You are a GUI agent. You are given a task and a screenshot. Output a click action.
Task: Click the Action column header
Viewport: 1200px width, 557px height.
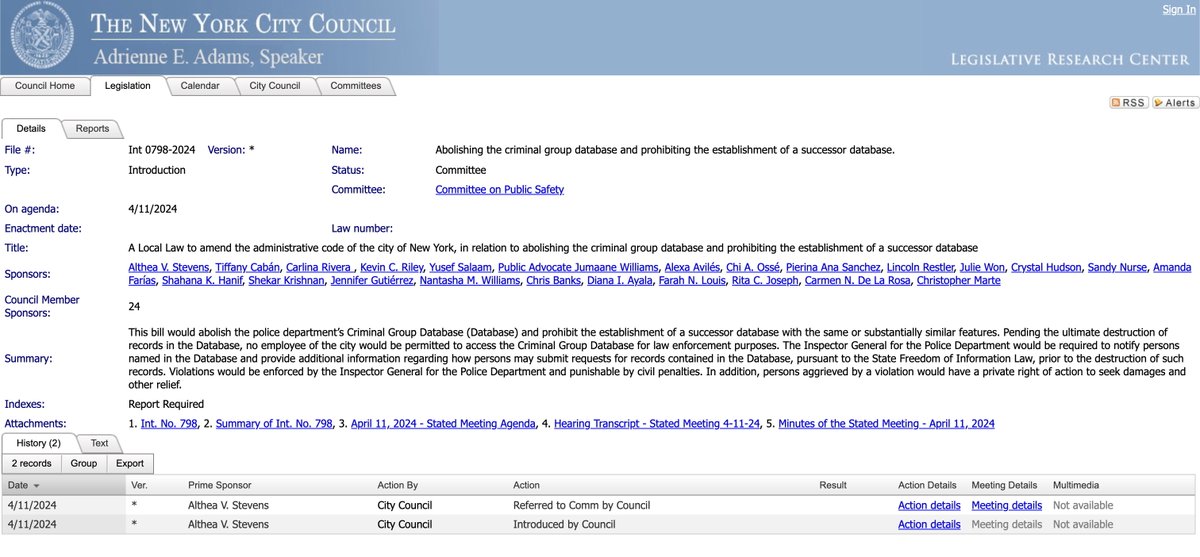(527, 486)
